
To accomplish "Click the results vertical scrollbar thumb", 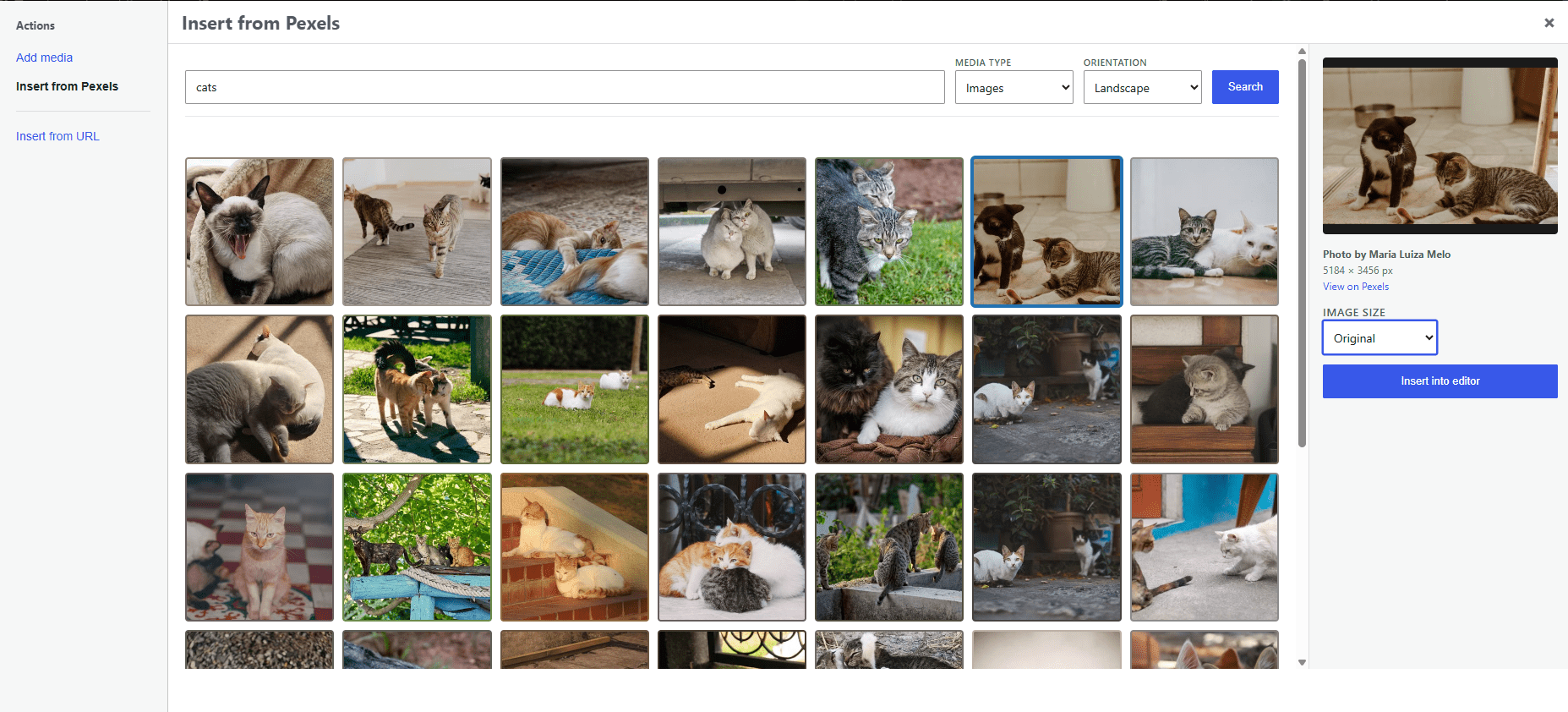I will pyautogui.click(x=1302, y=252).
